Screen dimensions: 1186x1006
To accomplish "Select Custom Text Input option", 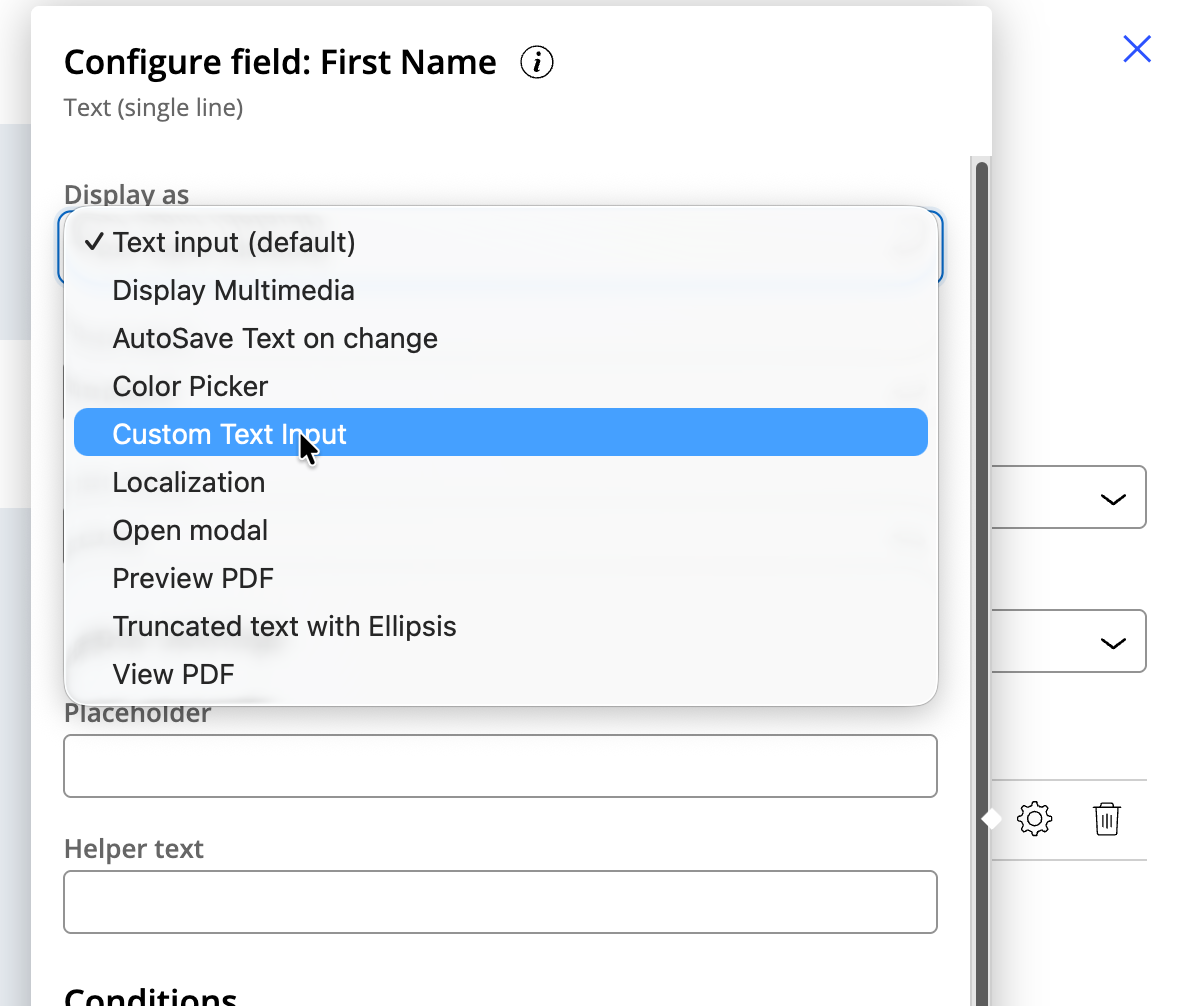I will [x=229, y=434].
